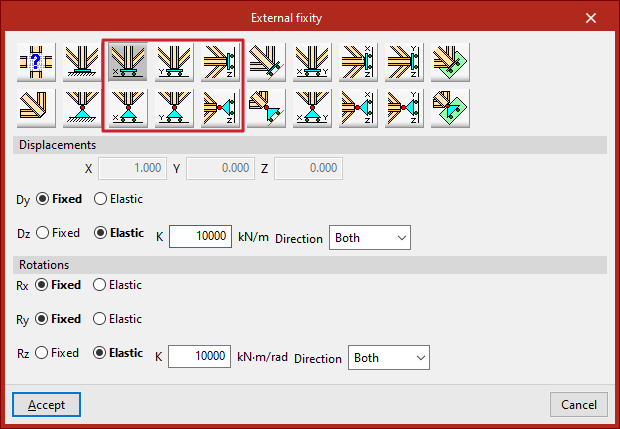Click the Dz stiffness K field in kN/m

pyautogui.click(x=200, y=236)
